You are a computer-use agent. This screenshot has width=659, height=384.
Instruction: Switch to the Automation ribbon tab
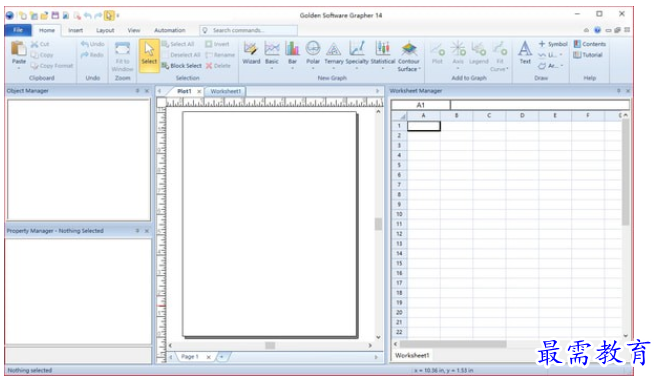(169, 30)
